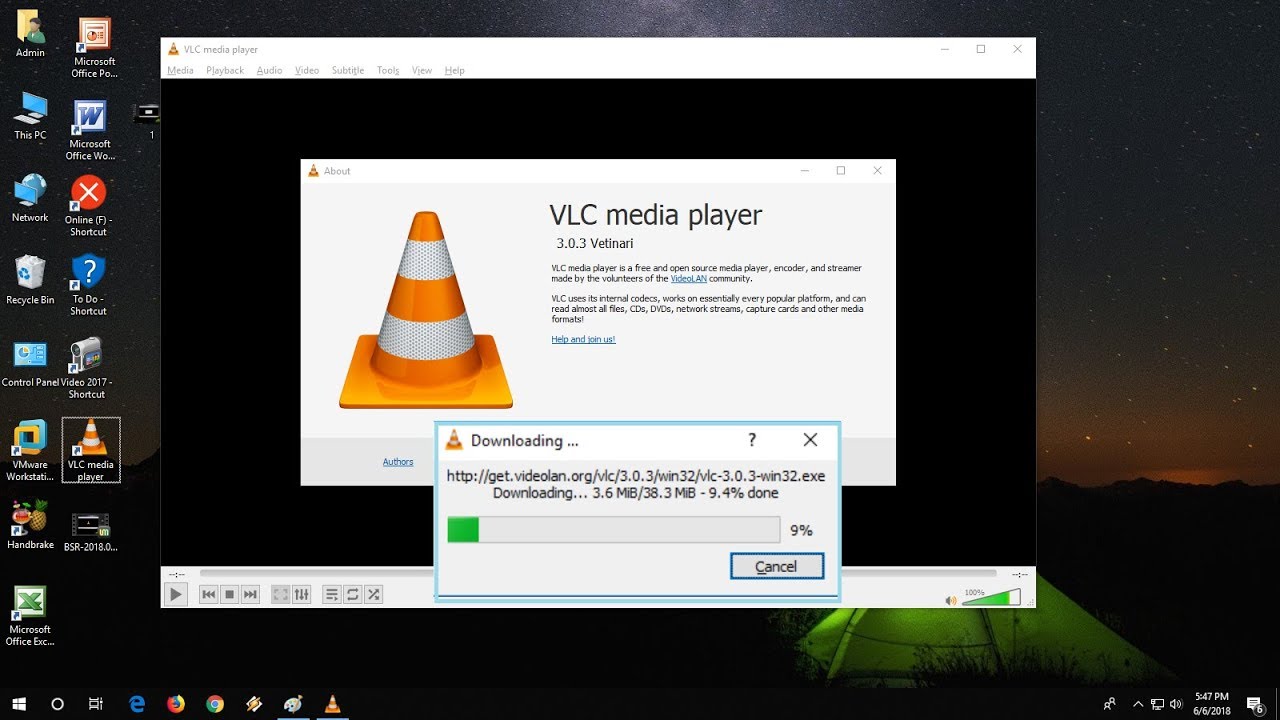Select the Microsoft Office Word desktop shortcut
Viewport: 1280px width, 720px height.
91,130
